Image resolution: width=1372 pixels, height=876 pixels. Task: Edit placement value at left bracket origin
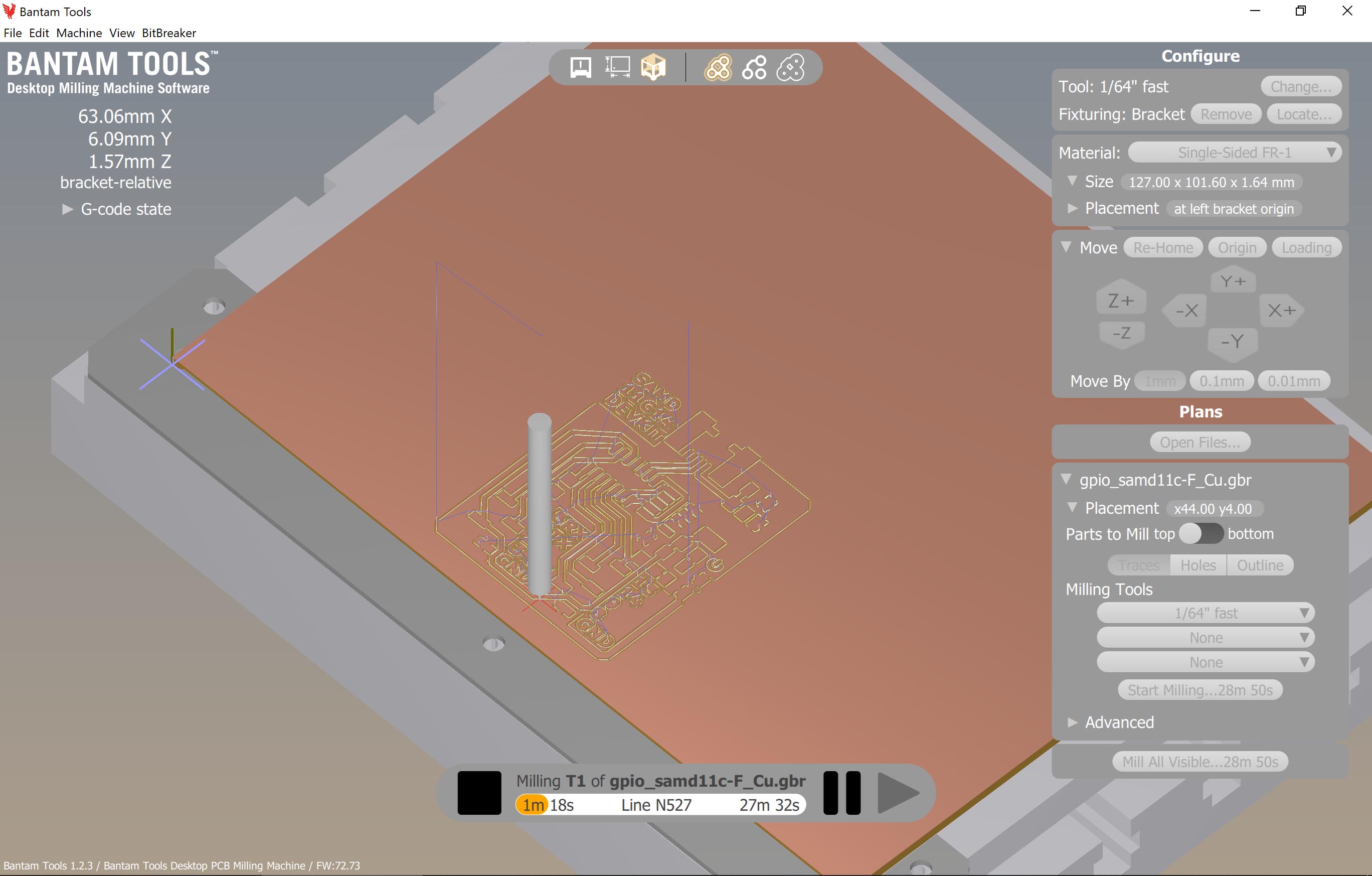point(1234,209)
